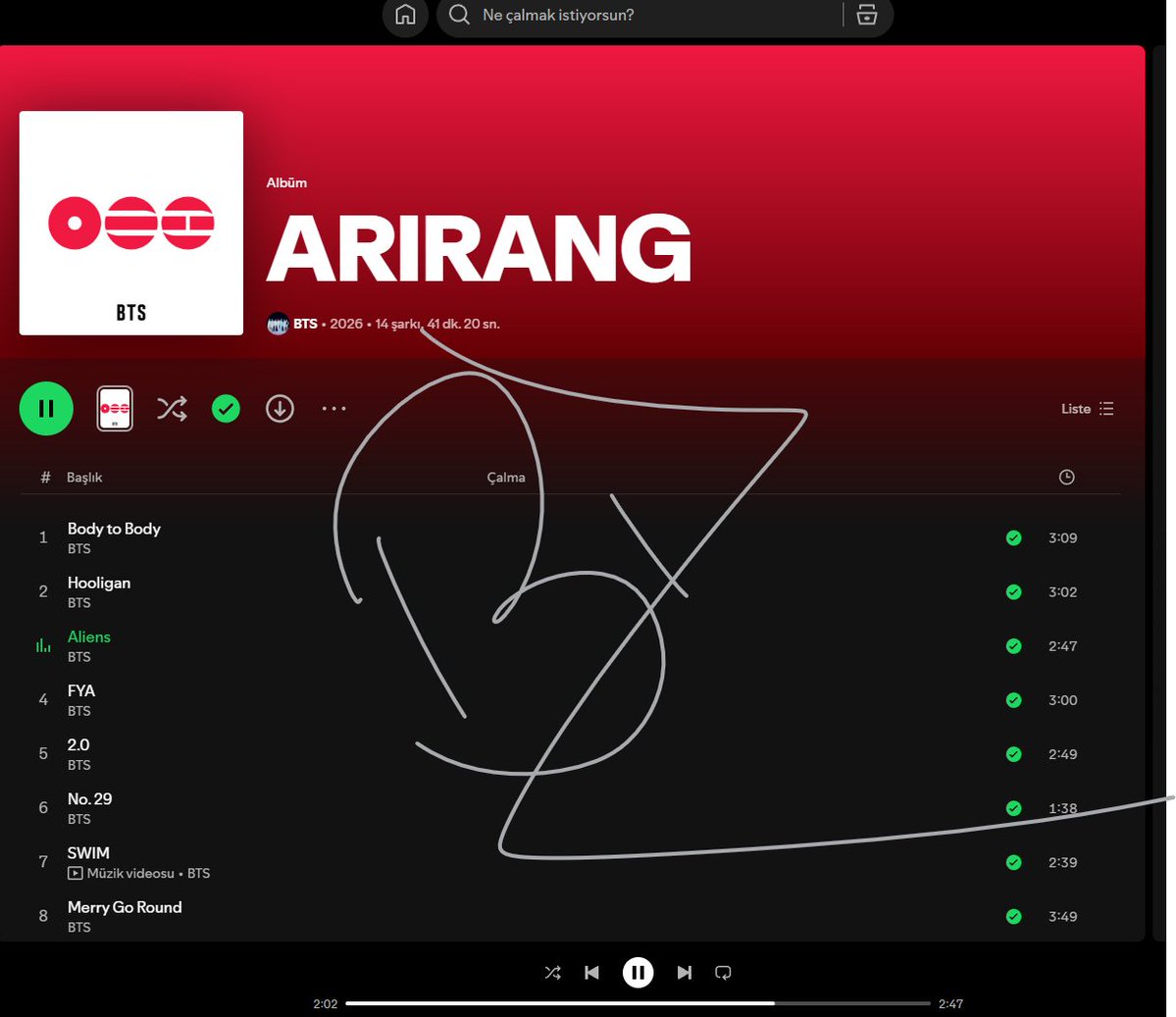Download the album with arrow icon
This screenshot has width=1176, height=1017.
click(x=280, y=409)
